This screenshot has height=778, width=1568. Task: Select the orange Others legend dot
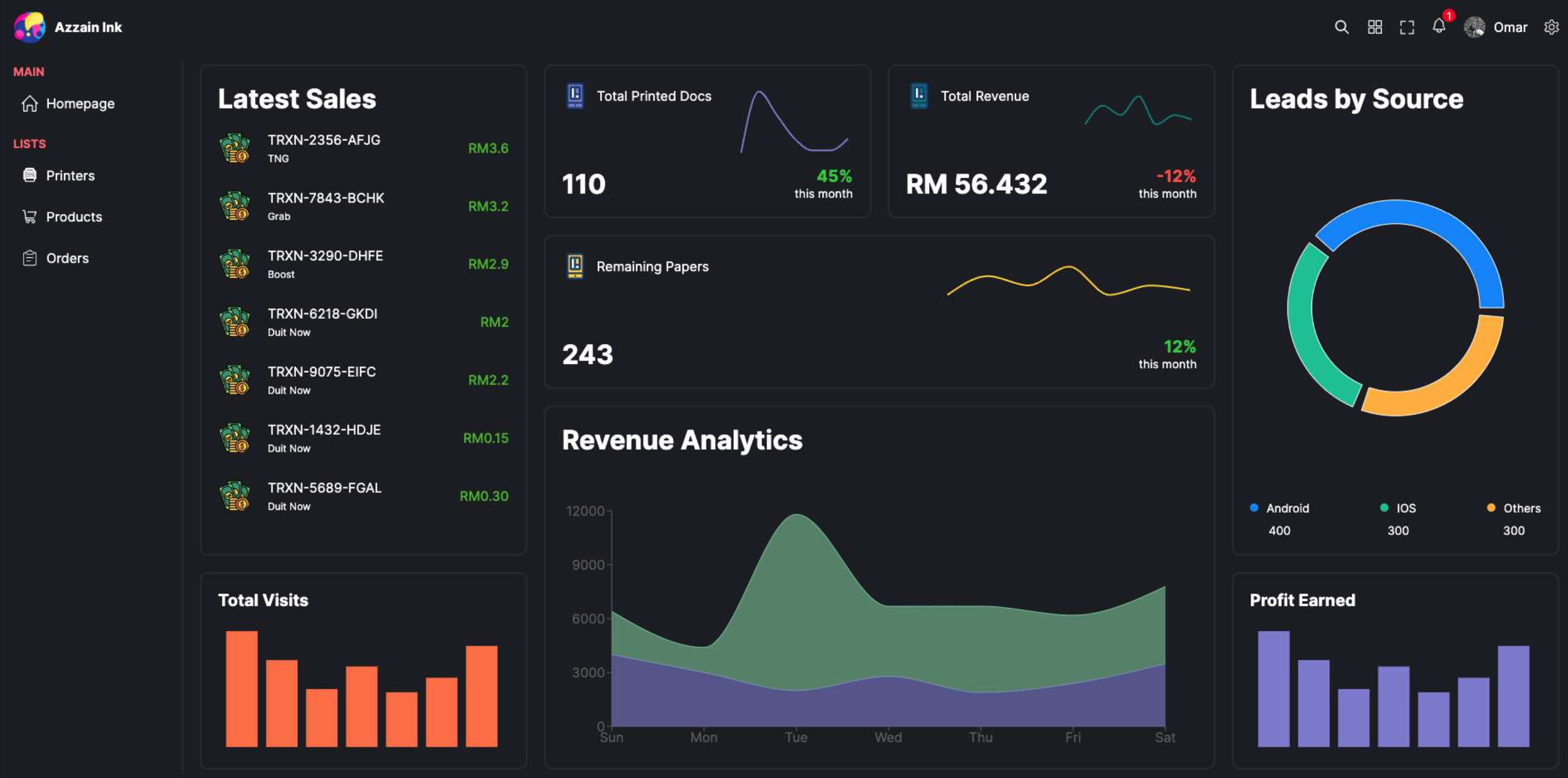click(x=1490, y=507)
